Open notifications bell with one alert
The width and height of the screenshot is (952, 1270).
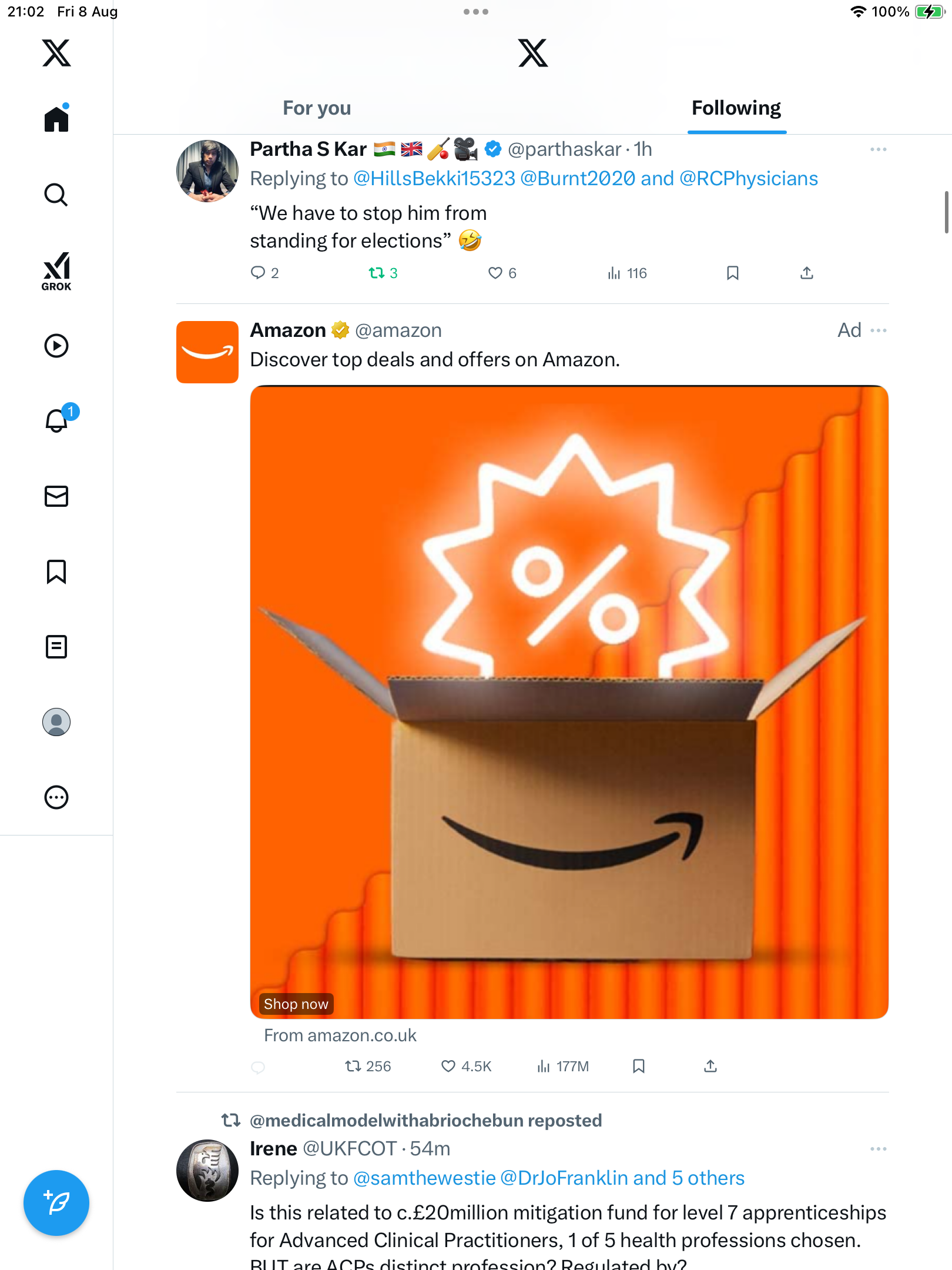click(57, 420)
